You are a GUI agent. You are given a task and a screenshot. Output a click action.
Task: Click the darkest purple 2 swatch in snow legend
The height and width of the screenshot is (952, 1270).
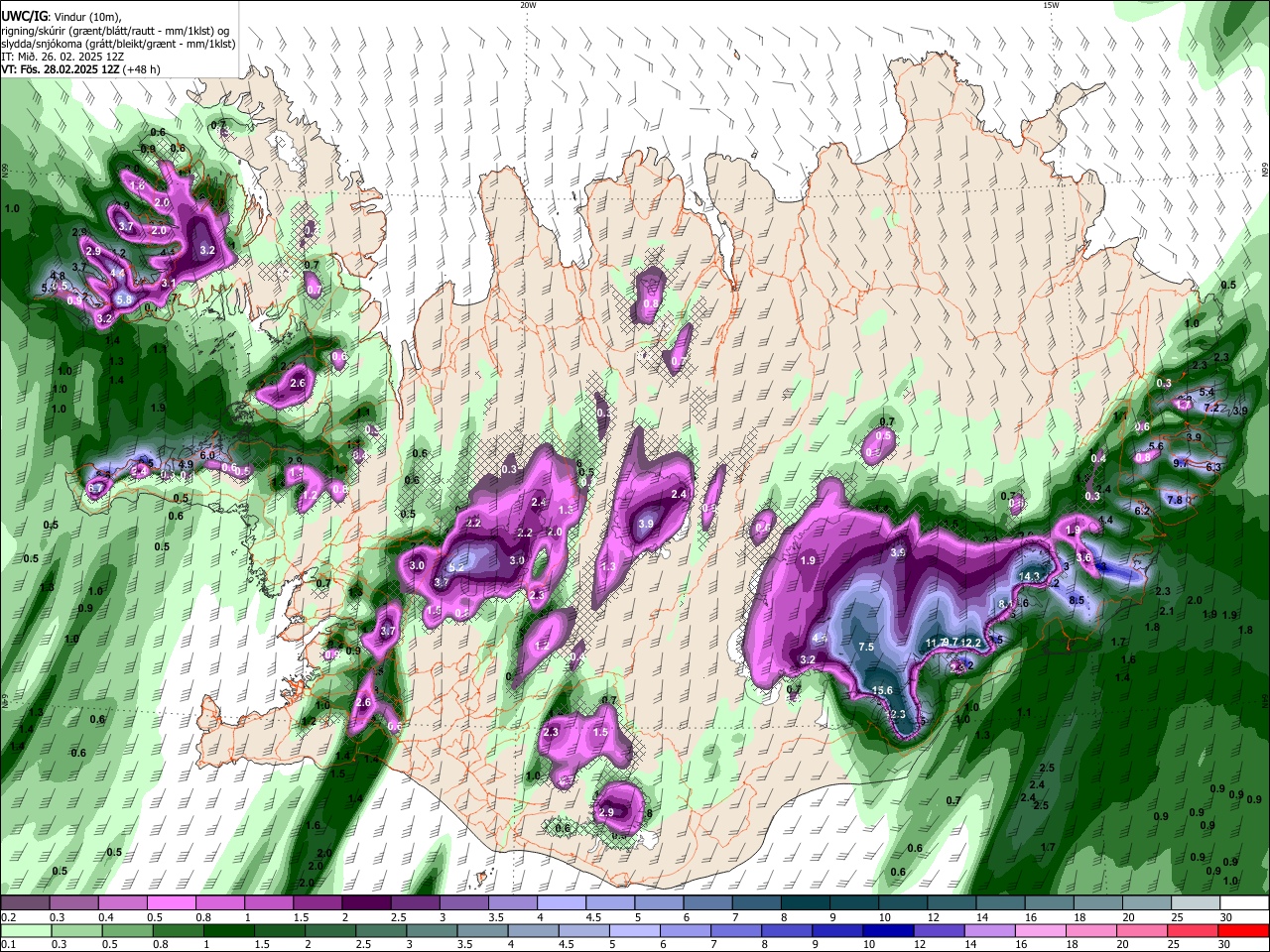coord(365,902)
